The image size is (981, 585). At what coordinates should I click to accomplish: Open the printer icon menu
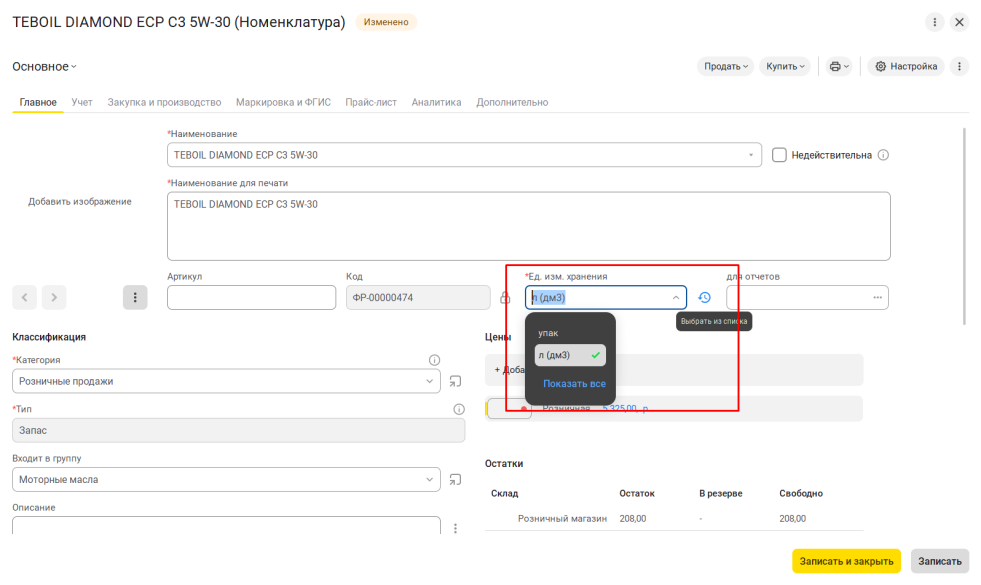(839, 66)
